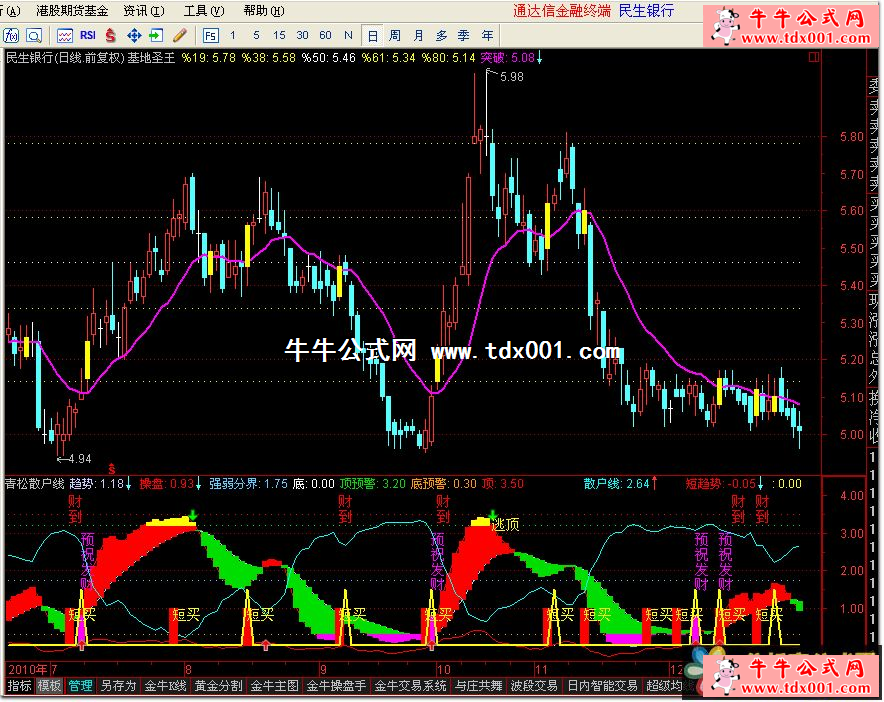Click the 4.94 low price label
The image size is (884, 702).
[79, 459]
